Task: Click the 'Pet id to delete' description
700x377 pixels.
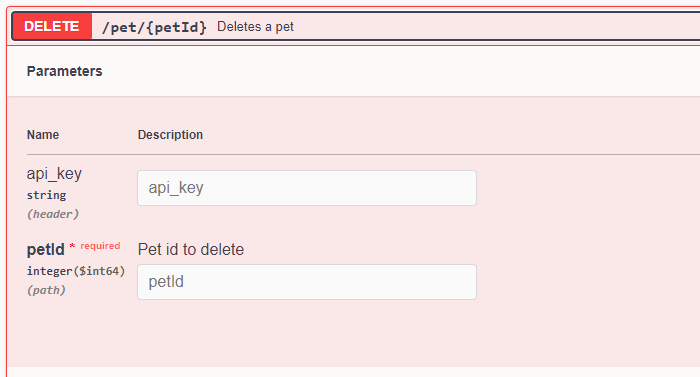Action: coord(191,249)
